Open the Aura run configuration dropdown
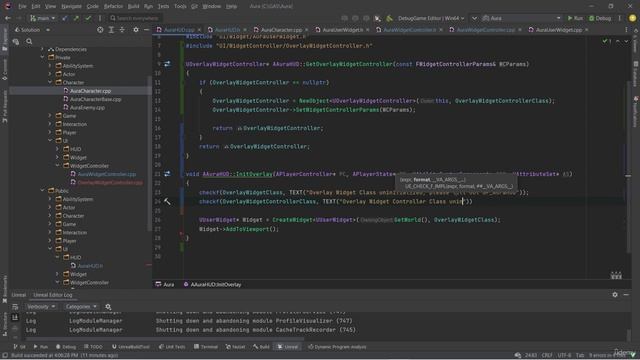 (521, 18)
